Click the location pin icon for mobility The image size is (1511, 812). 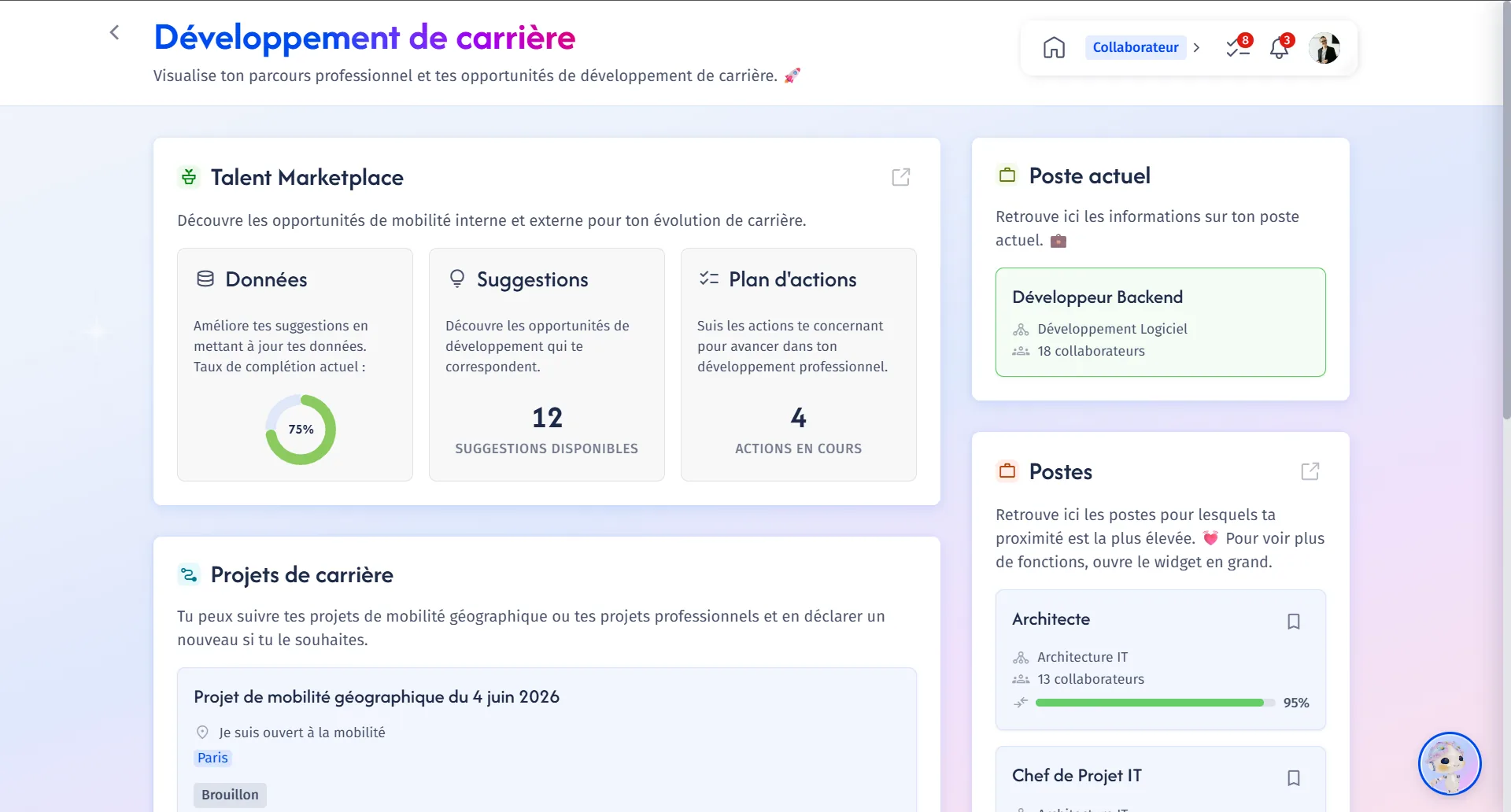[202, 733]
